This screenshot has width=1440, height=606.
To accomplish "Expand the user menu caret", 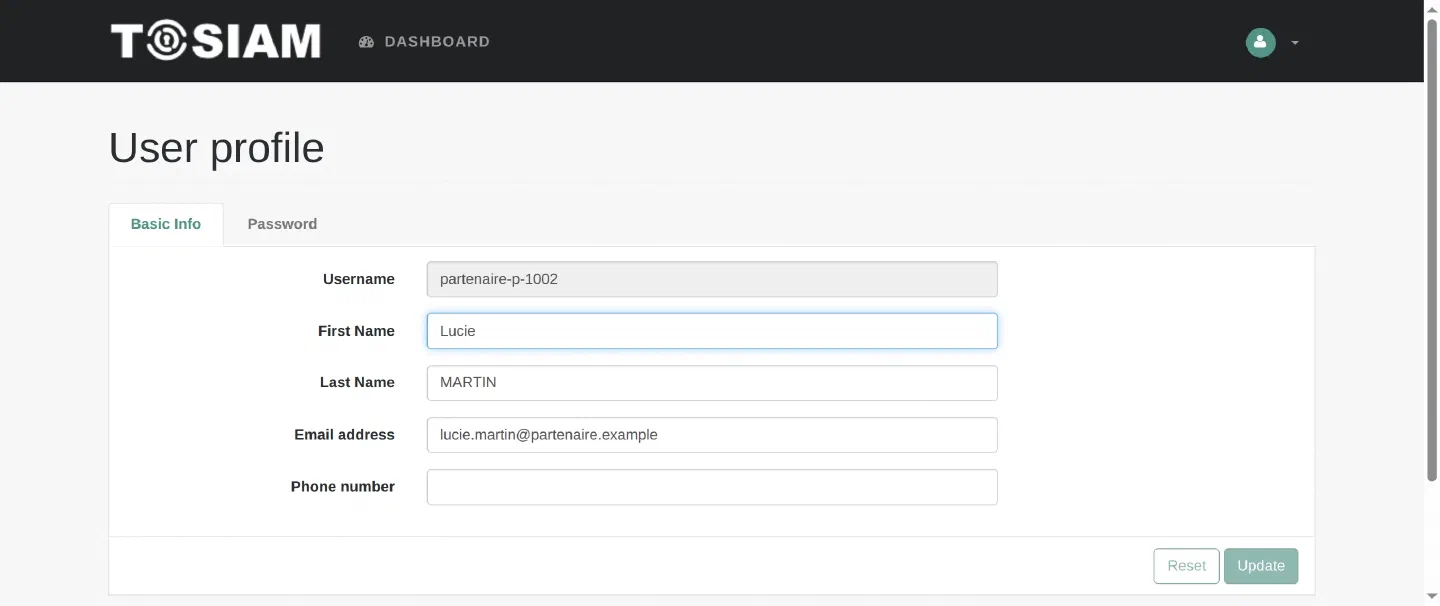I will tap(1295, 43).
